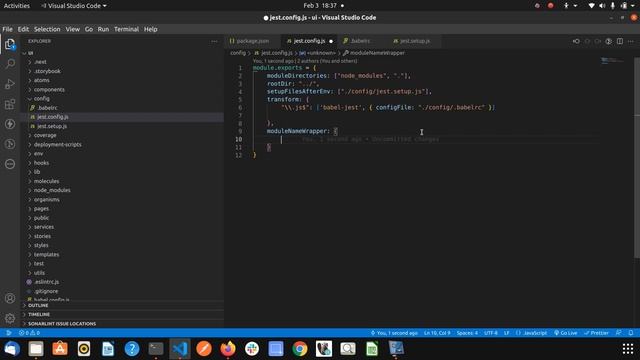The height and width of the screenshot is (360, 640).
Task: Toggle Go Live server in status bar
Action: 565,333
